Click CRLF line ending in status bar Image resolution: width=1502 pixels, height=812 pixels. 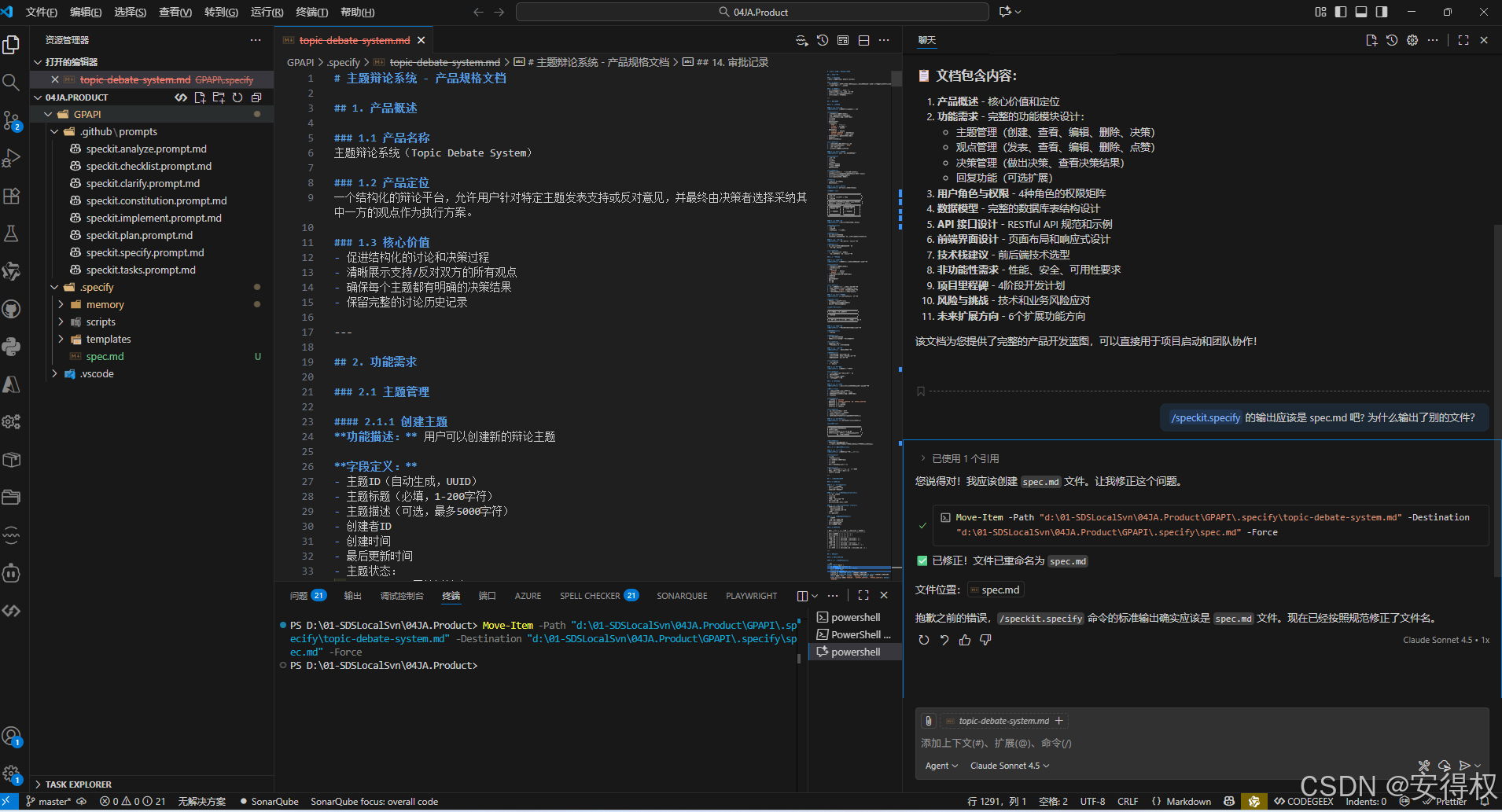pos(1128,802)
